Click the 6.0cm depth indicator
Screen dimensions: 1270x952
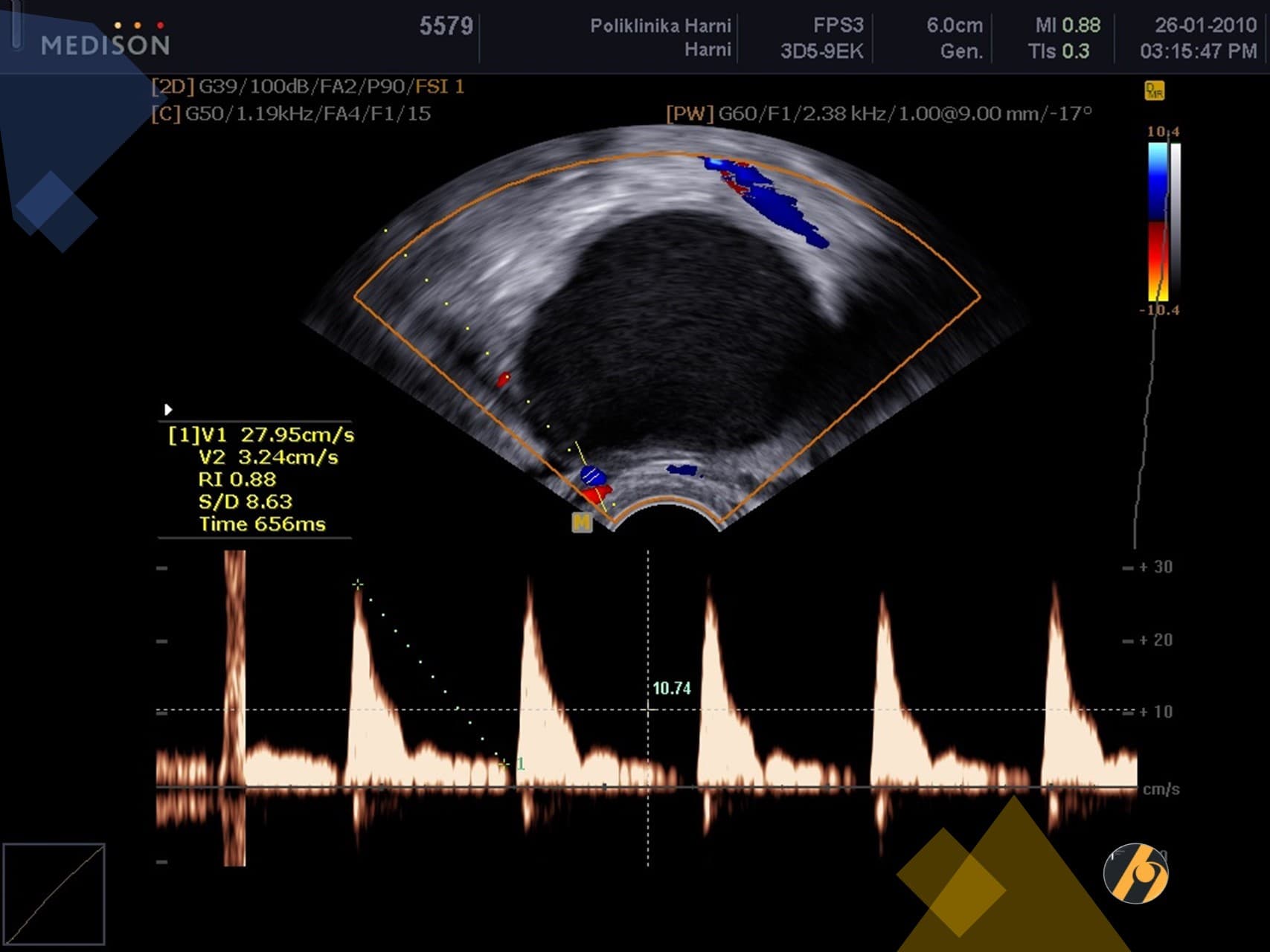(954, 25)
